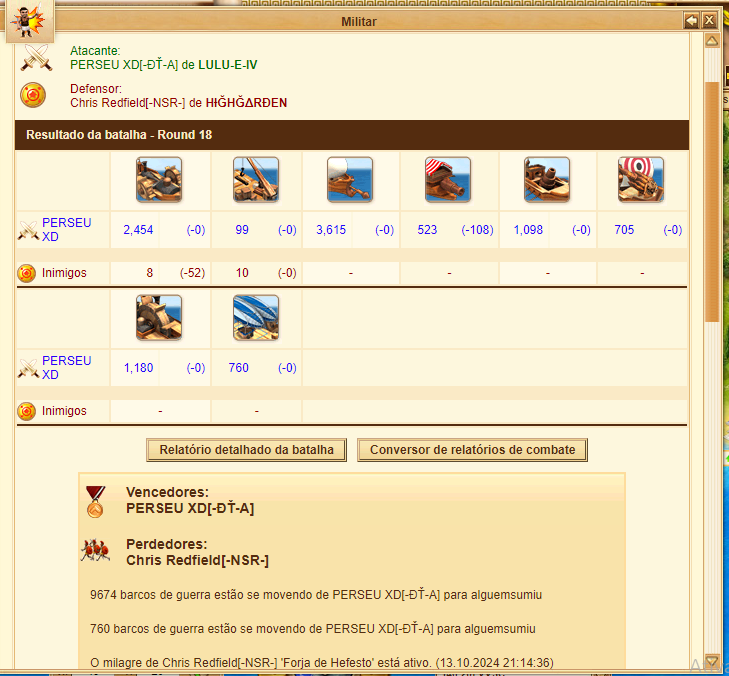Open the ram ship unit icon
Viewport: 729px width, 676px height.
(x=159, y=179)
